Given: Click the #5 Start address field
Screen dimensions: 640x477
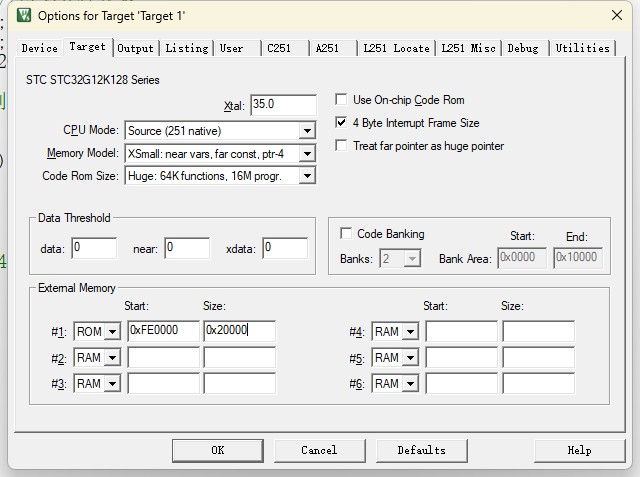Looking at the screenshot, I should 462,357.
